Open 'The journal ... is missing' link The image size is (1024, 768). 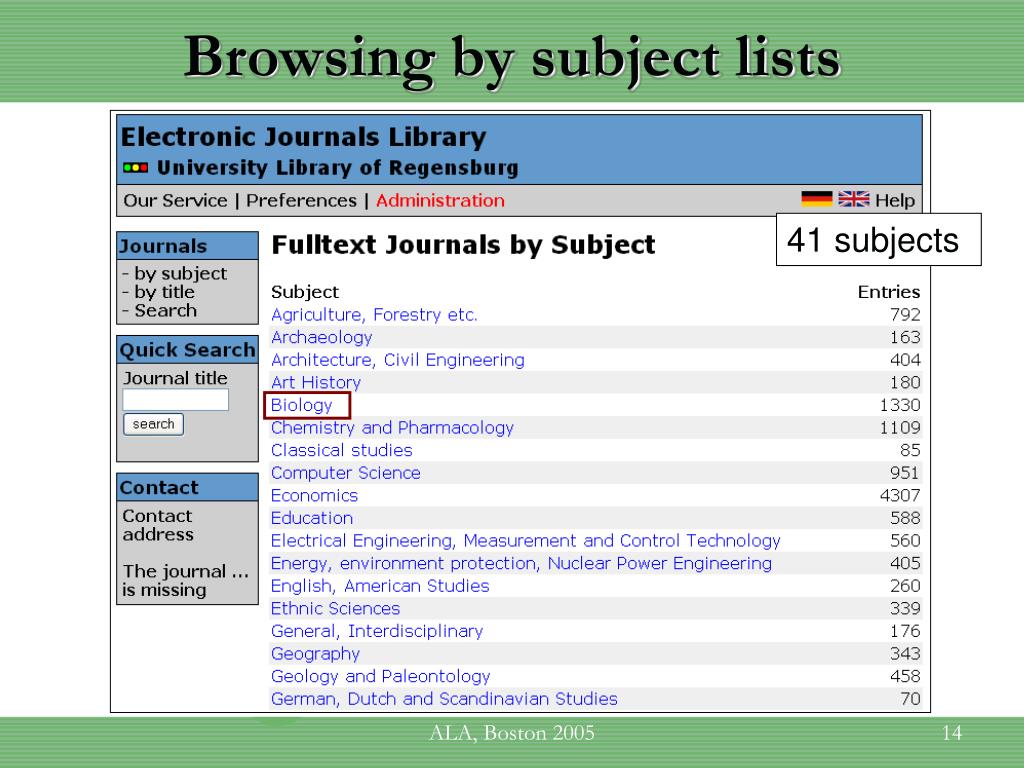click(185, 581)
